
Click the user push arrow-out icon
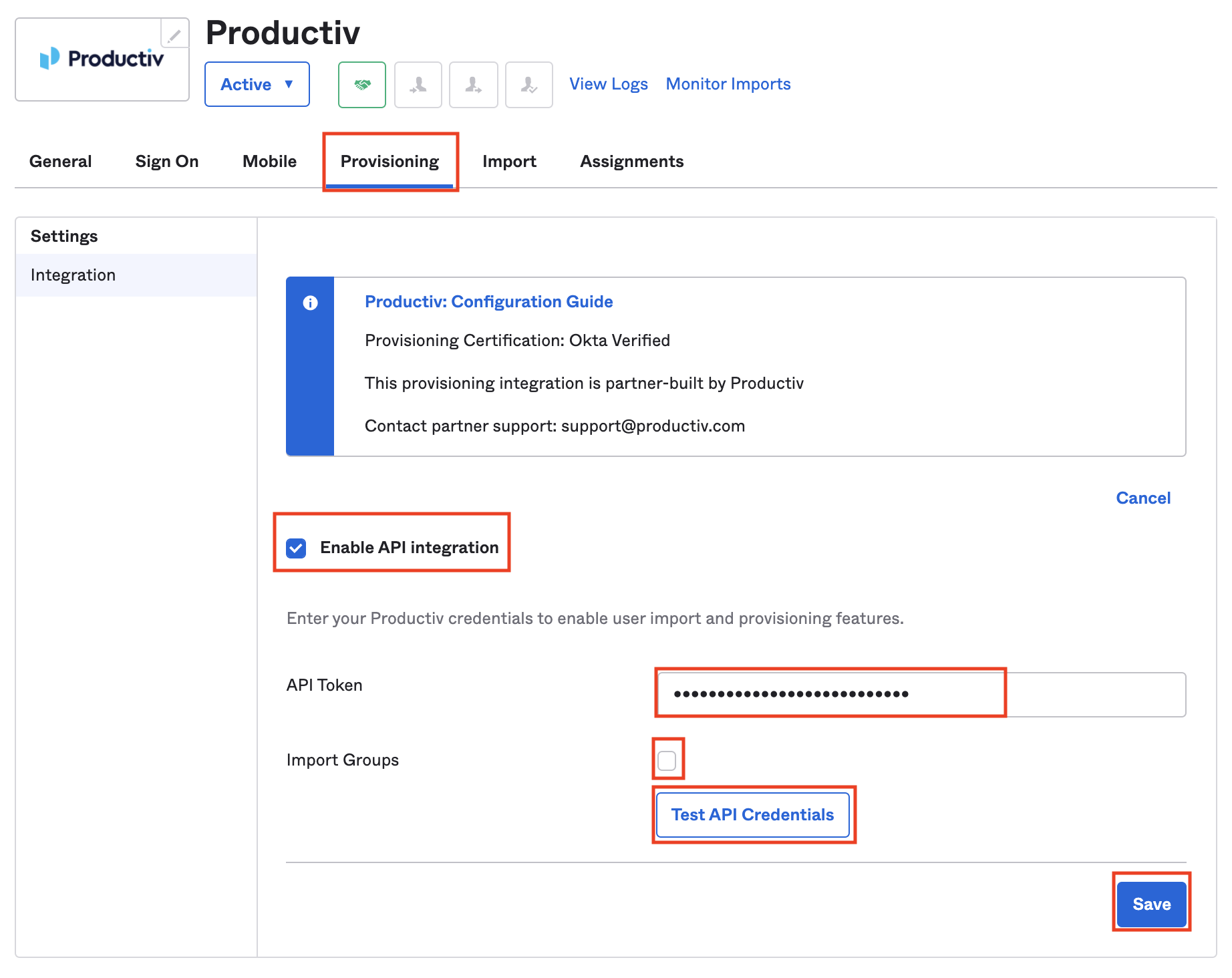473,85
